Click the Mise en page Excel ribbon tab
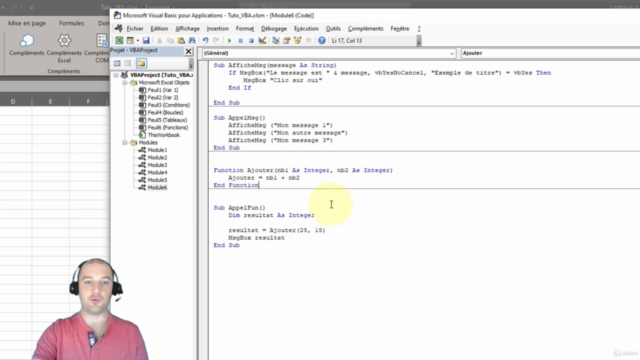 coord(27,23)
